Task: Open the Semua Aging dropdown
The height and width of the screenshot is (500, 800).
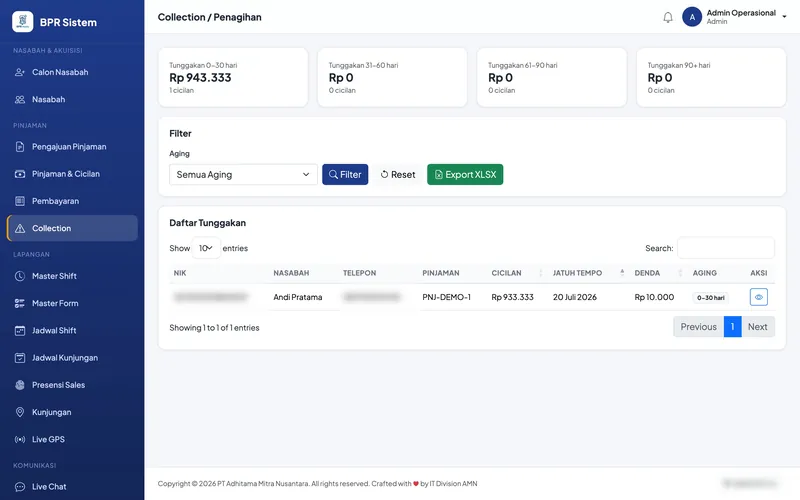Action: 243,174
